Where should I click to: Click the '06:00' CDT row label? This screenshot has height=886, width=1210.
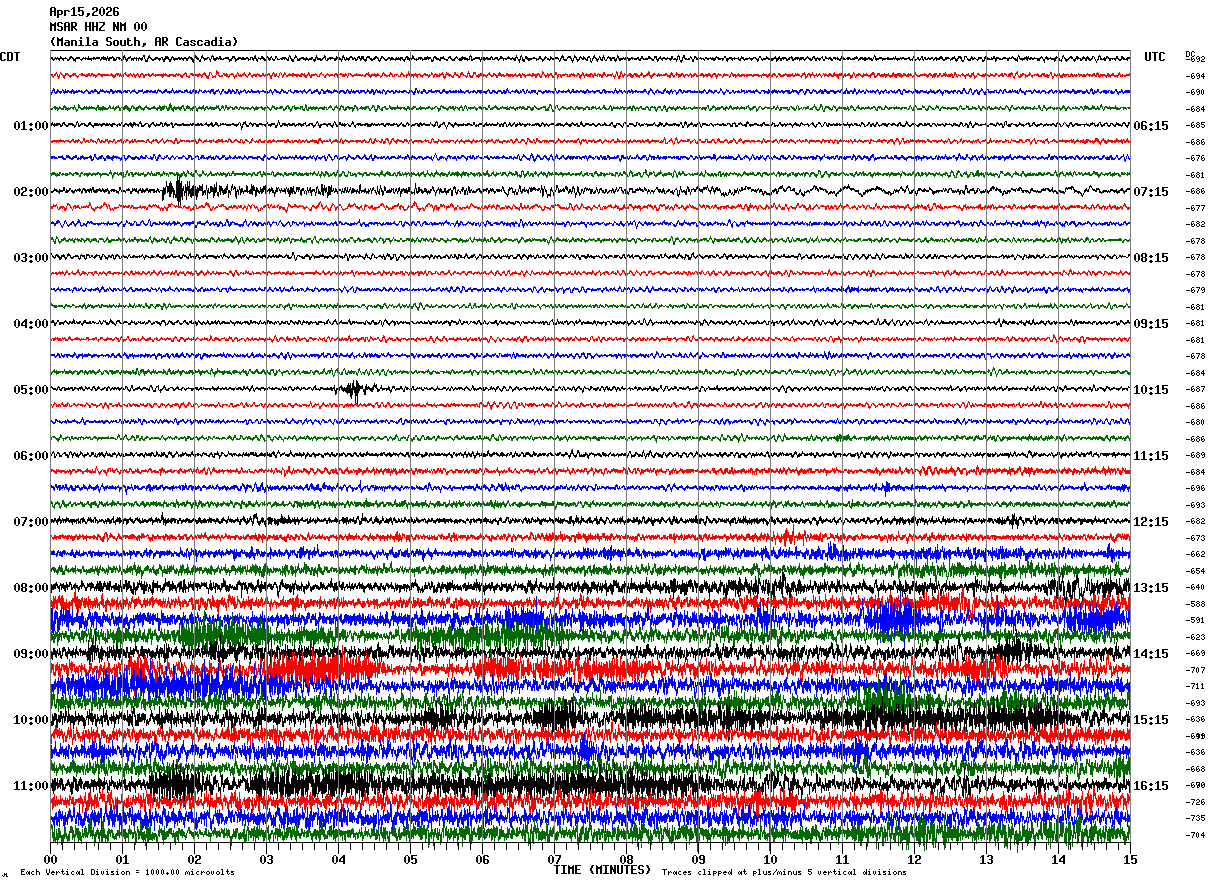click(31, 456)
